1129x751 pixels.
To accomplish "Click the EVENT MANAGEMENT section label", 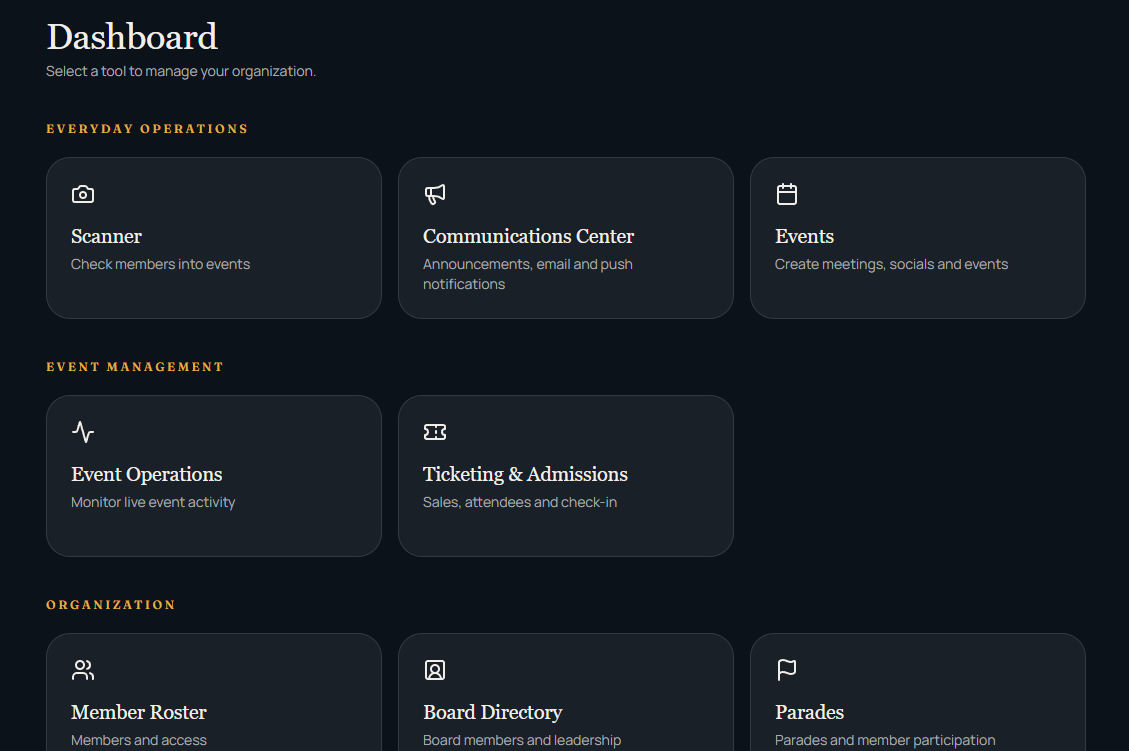I will point(135,367).
